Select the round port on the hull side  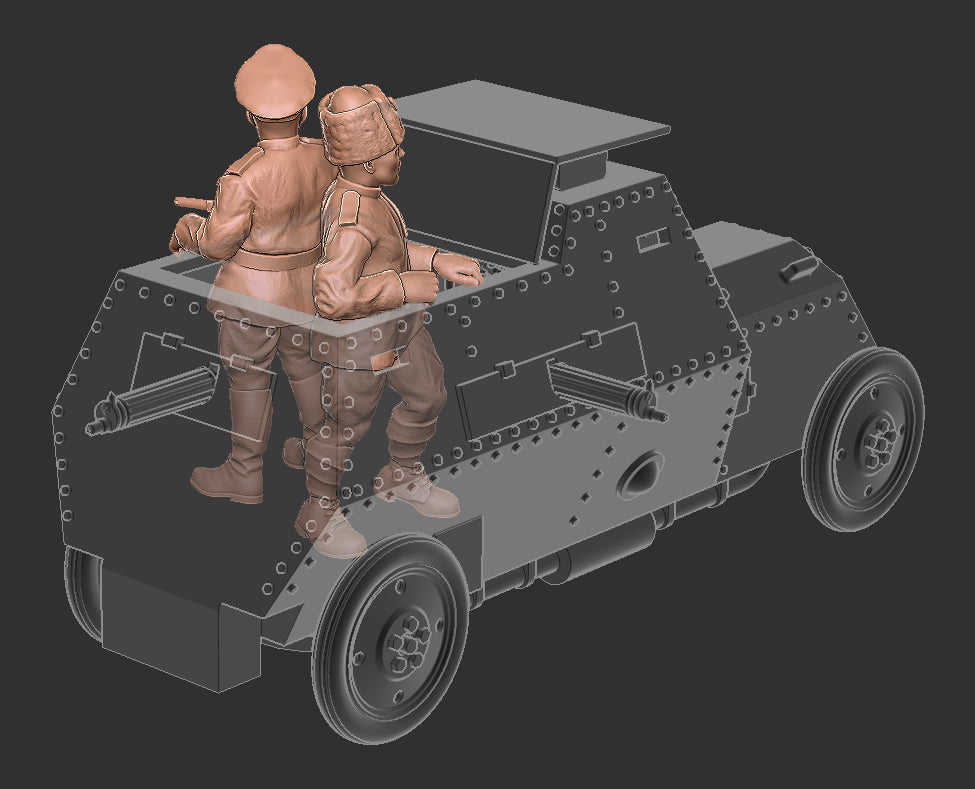641,473
